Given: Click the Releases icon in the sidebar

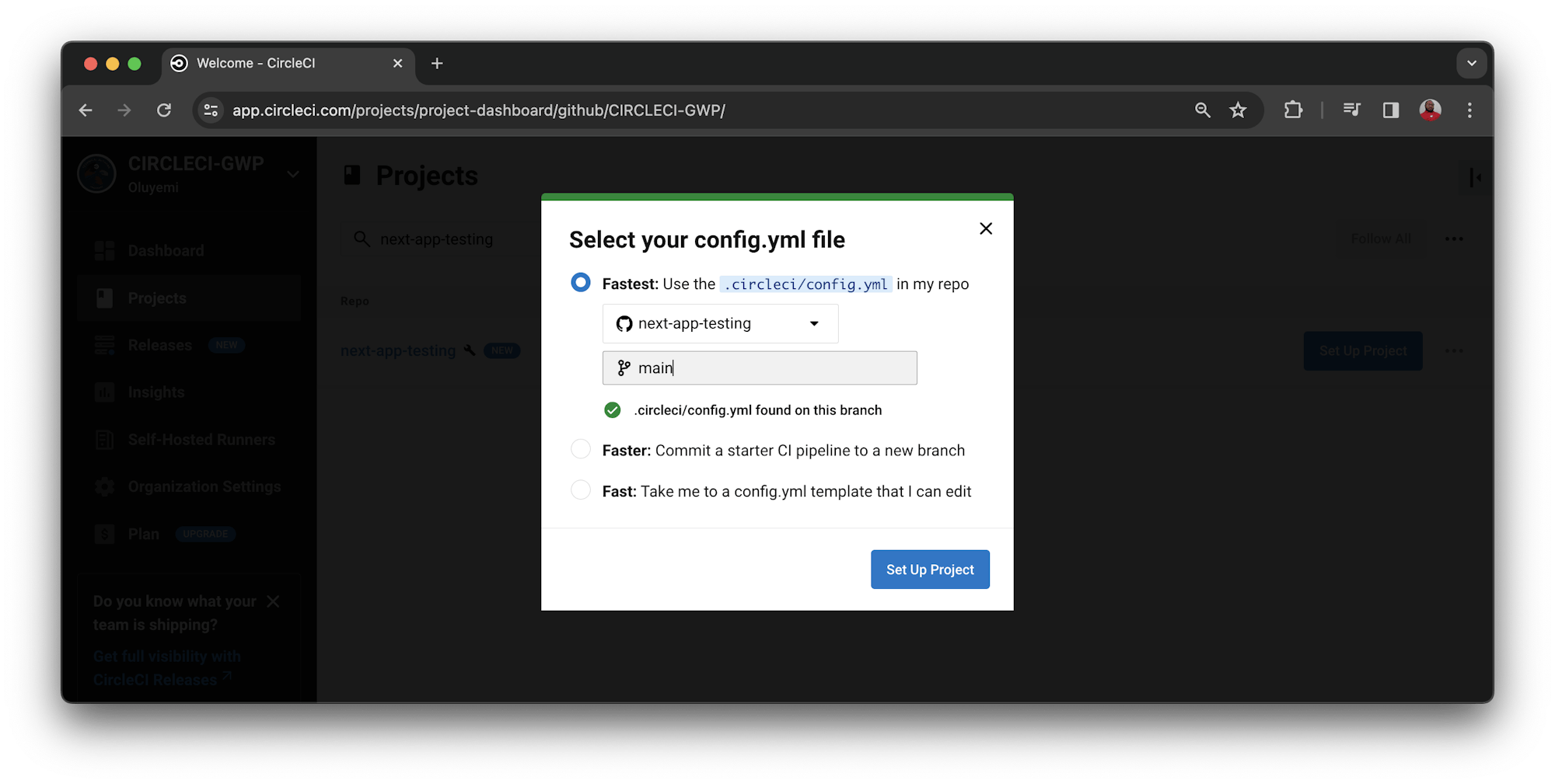Looking at the screenshot, I should pos(105,344).
